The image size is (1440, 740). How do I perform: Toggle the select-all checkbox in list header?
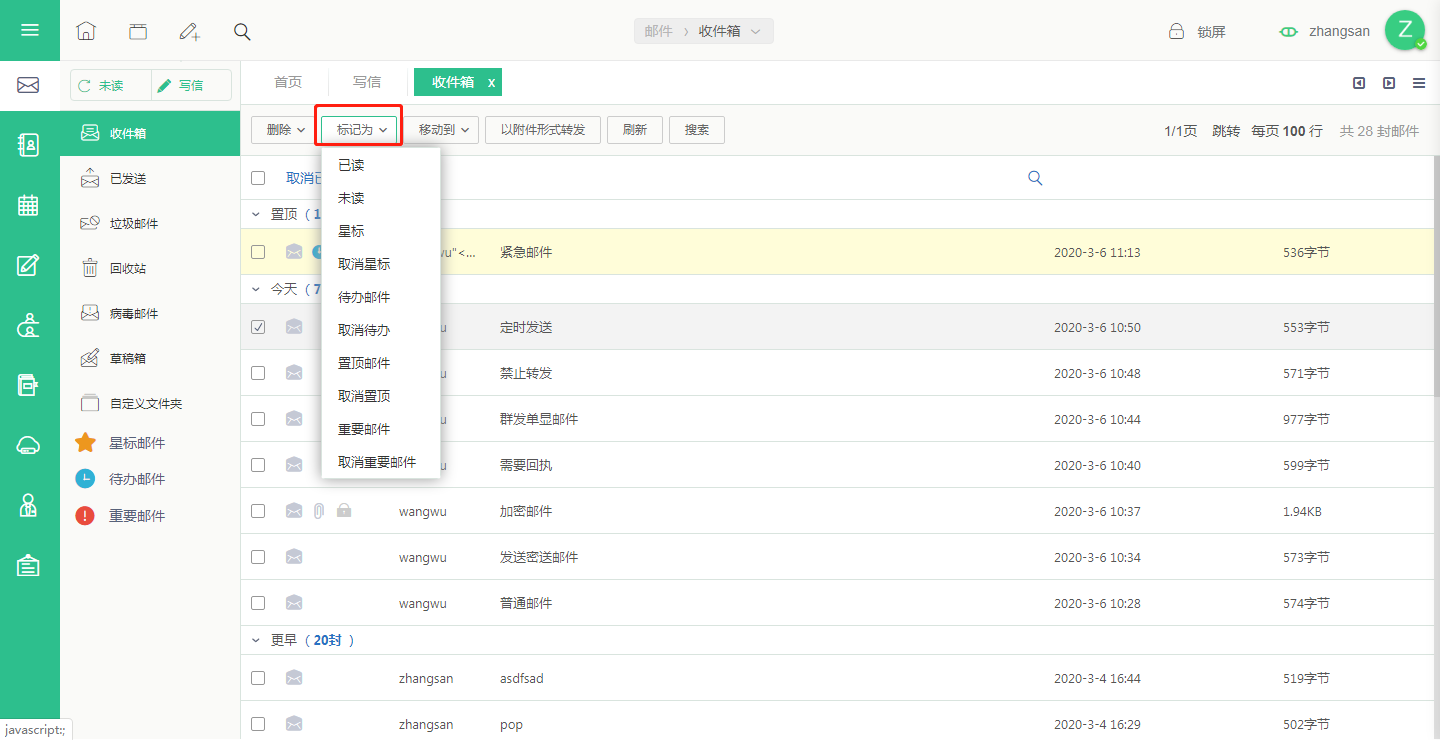coord(258,178)
